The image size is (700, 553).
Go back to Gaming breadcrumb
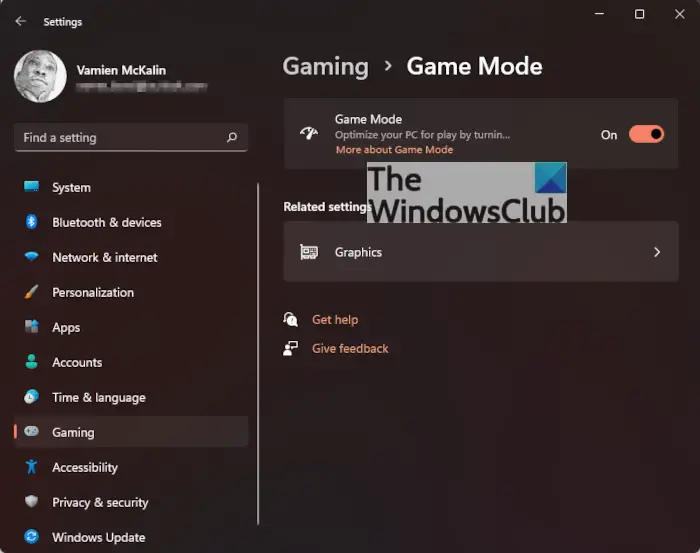click(x=325, y=67)
